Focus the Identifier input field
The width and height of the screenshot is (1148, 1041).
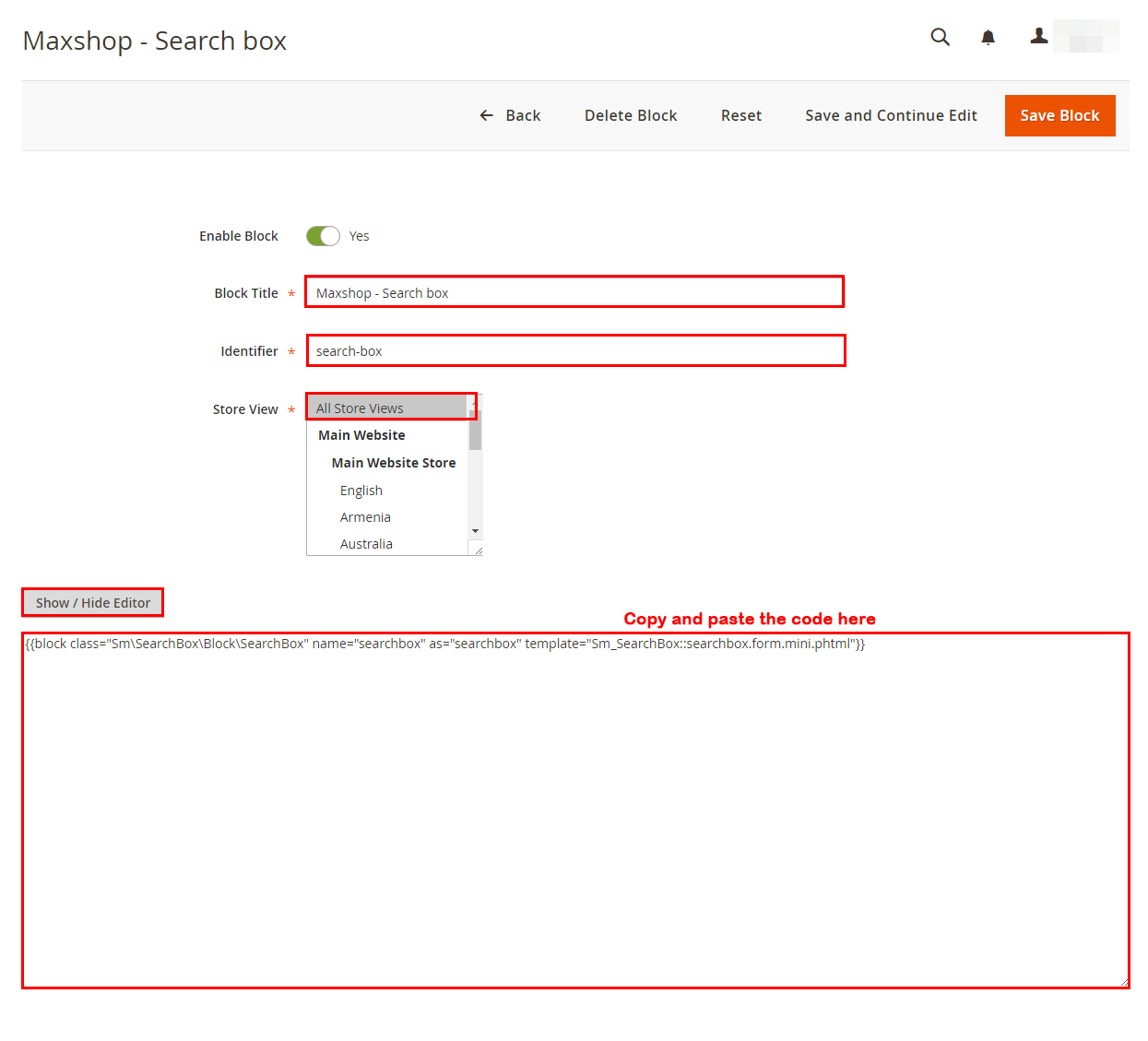[x=575, y=350]
